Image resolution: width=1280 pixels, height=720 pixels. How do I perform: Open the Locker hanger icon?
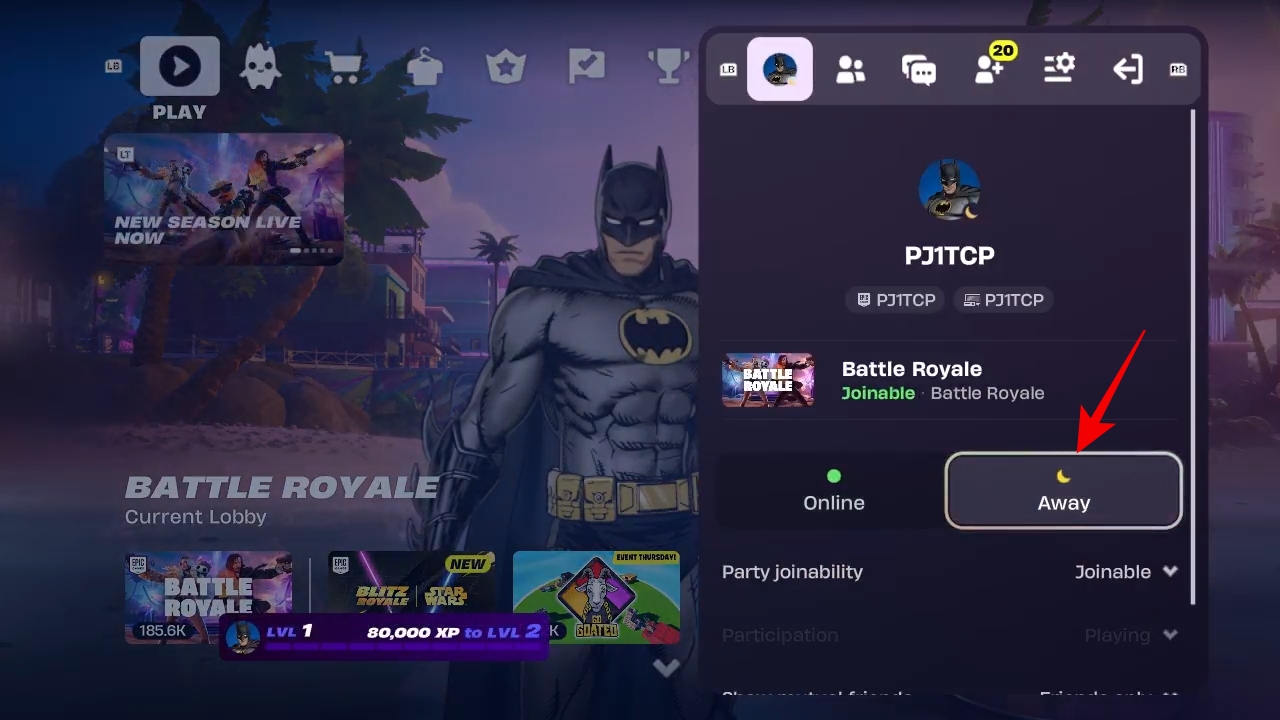pos(425,68)
